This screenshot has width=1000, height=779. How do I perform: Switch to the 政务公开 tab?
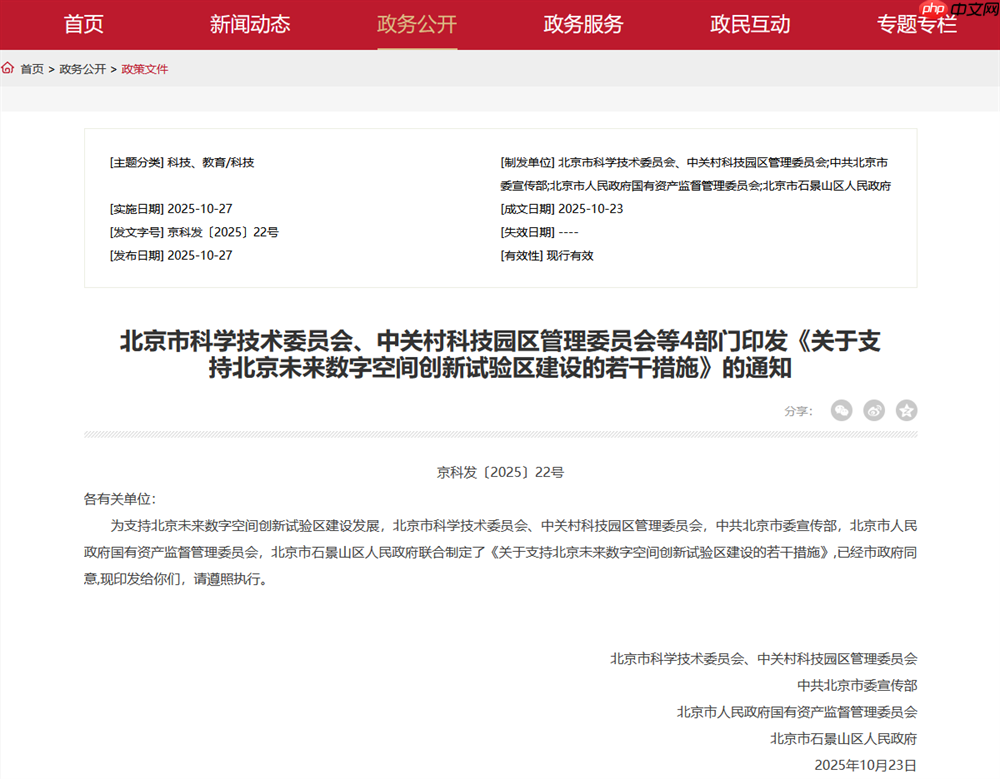tap(417, 24)
